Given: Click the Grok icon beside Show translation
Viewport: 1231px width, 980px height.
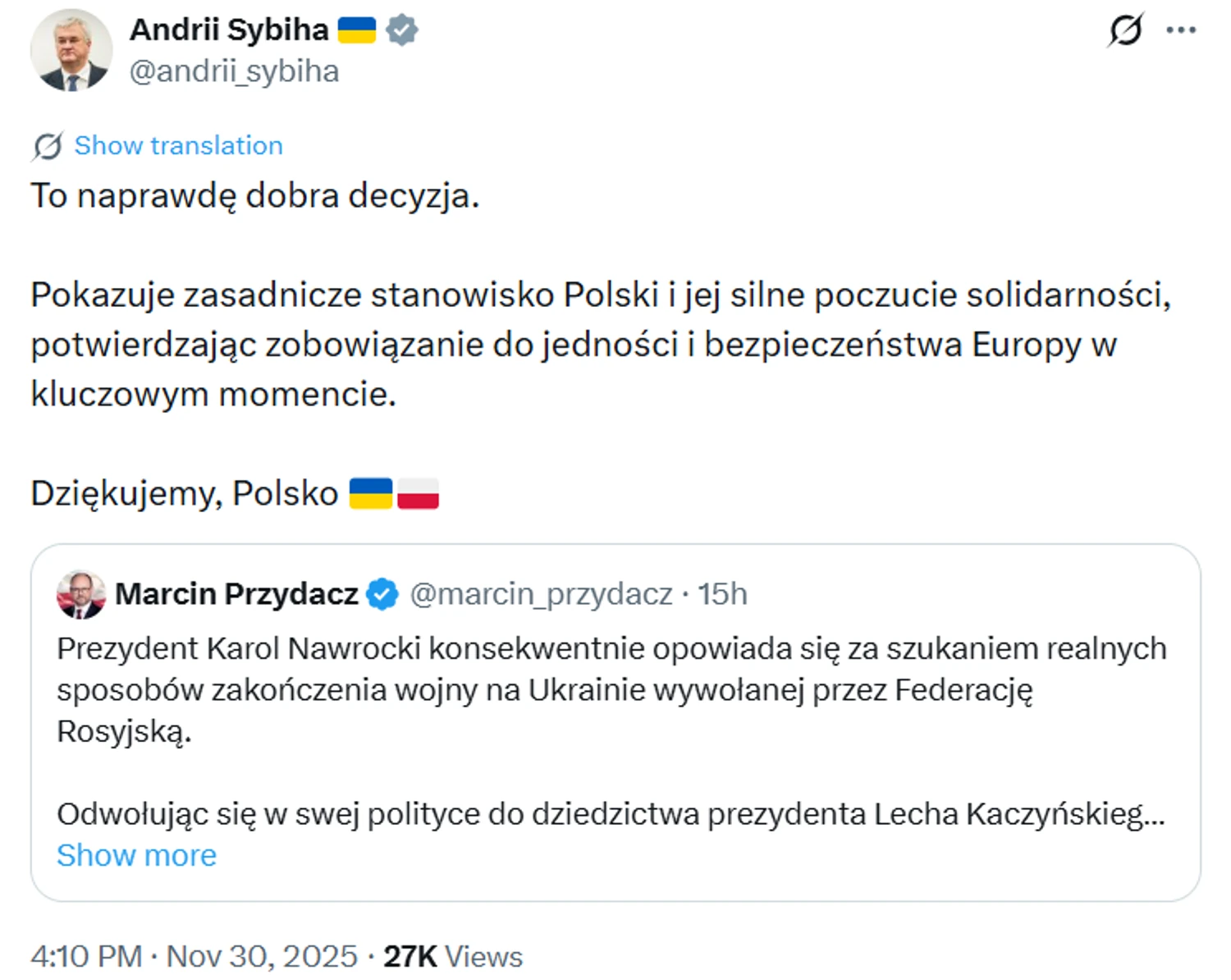Looking at the screenshot, I should point(48,146).
